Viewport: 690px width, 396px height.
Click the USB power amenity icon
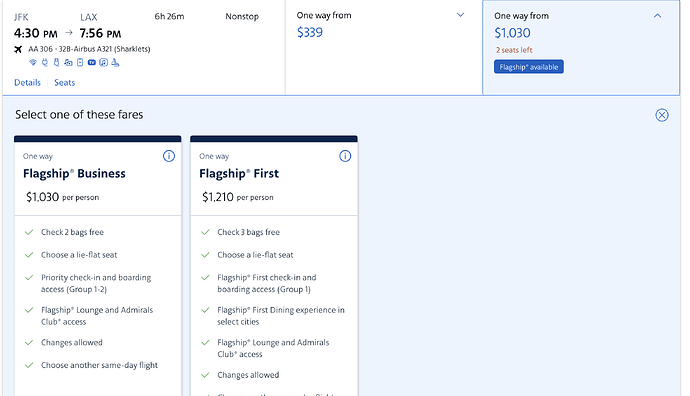coord(56,62)
